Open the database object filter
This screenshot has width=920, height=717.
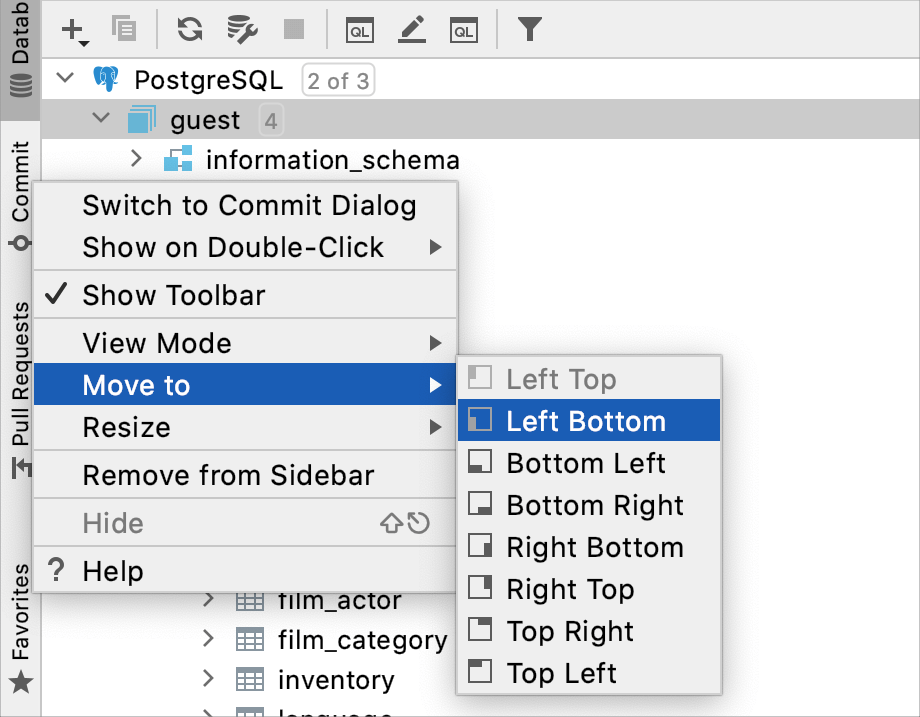(x=529, y=30)
